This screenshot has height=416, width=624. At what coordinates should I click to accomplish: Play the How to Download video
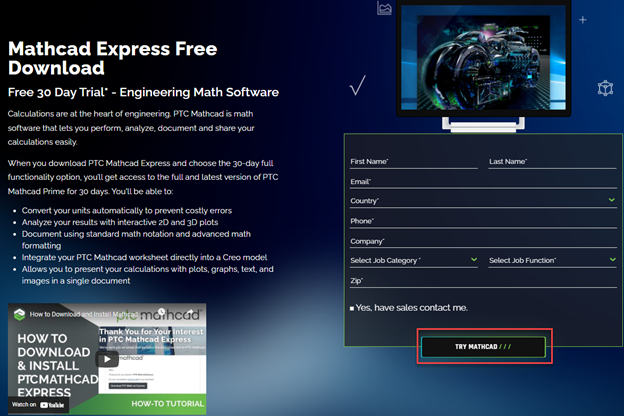point(107,359)
